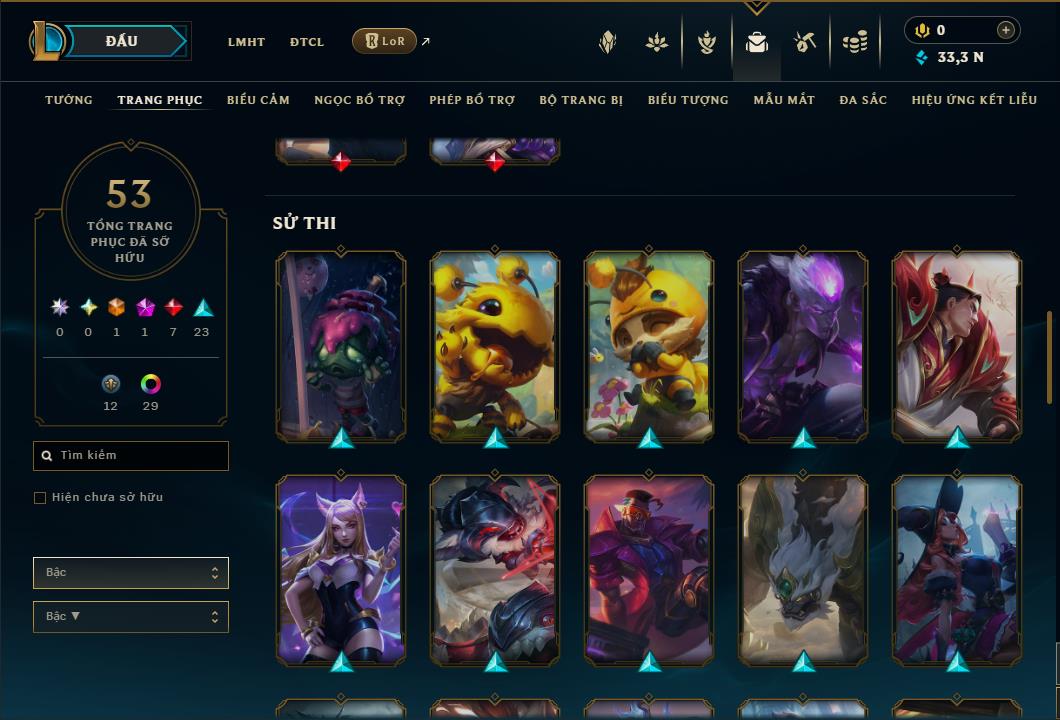Viewport: 1060px width, 720px height.
Task: Select the K/DA Ahri skin thumbnail
Action: [341, 570]
